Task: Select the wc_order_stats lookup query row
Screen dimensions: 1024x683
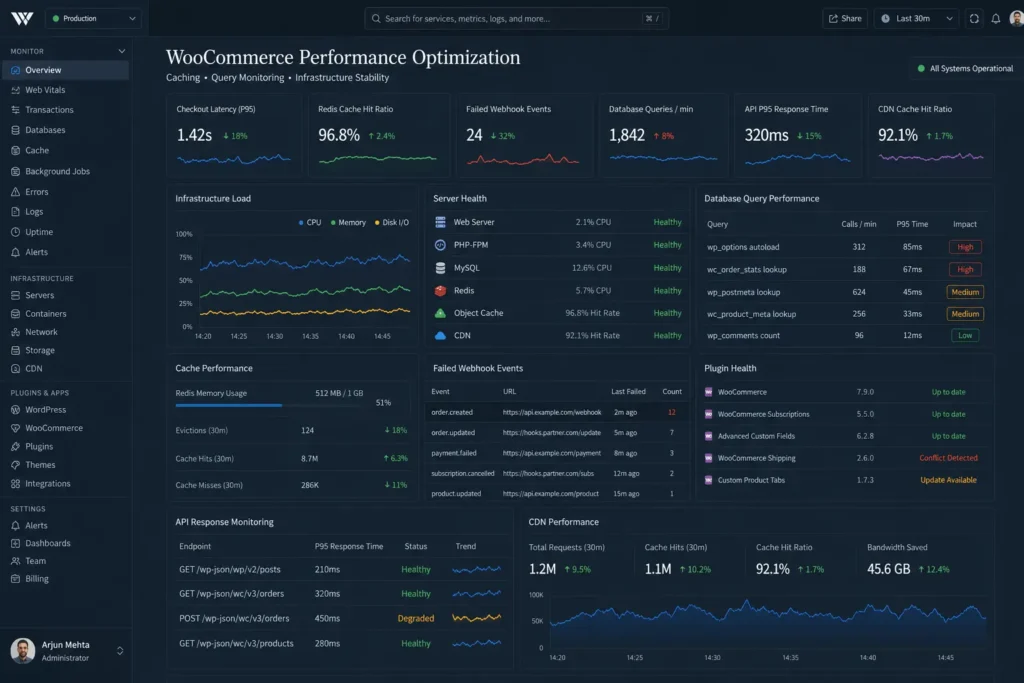Action: click(x=844, y=270)
